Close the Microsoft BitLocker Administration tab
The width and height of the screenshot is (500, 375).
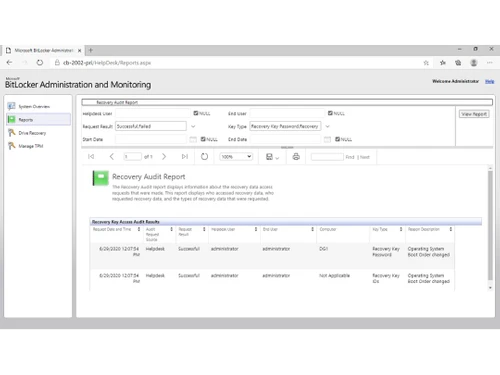(79, 51)
